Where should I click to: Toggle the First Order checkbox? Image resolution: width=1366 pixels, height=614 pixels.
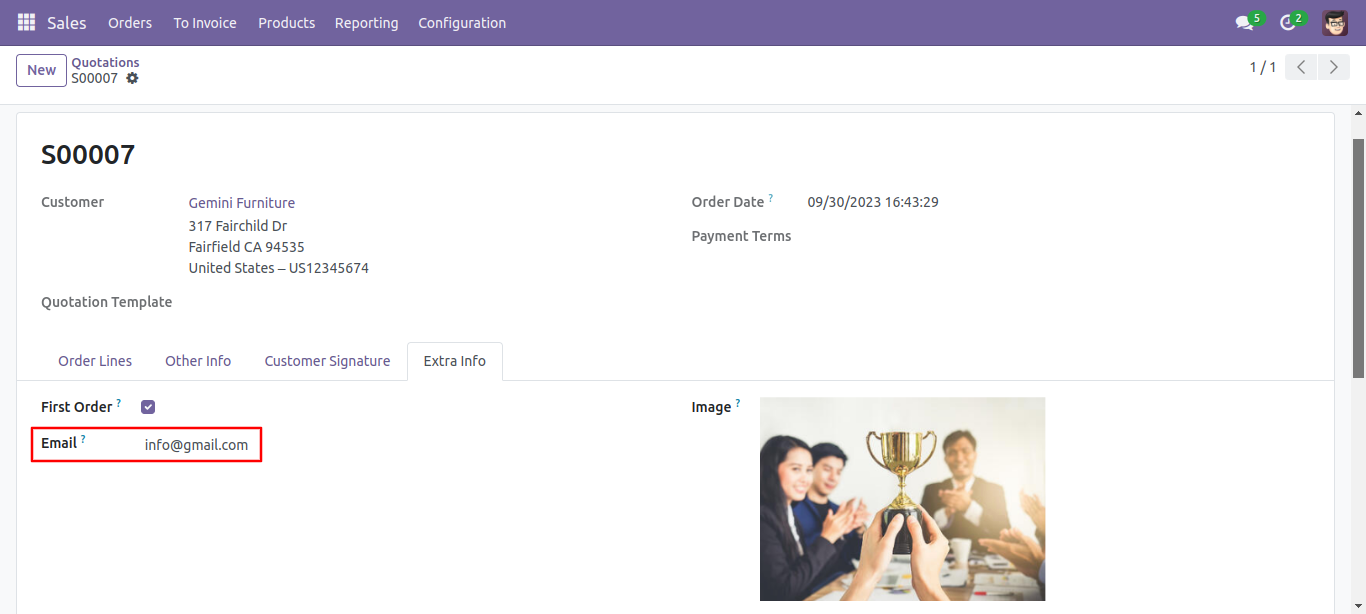click(148, 407)
